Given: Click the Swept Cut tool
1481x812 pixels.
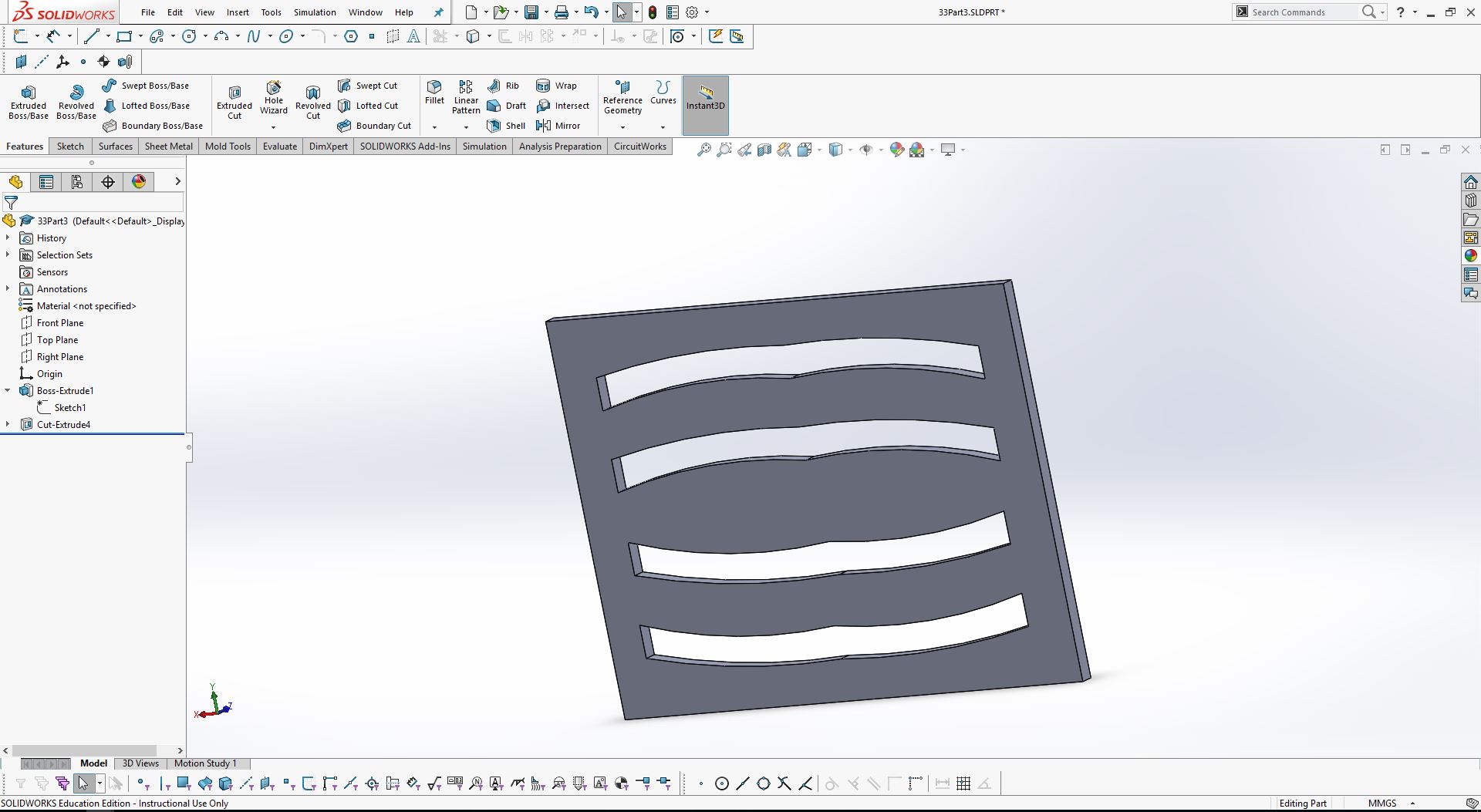Looking at the screenshot, I should coord(367,86).
